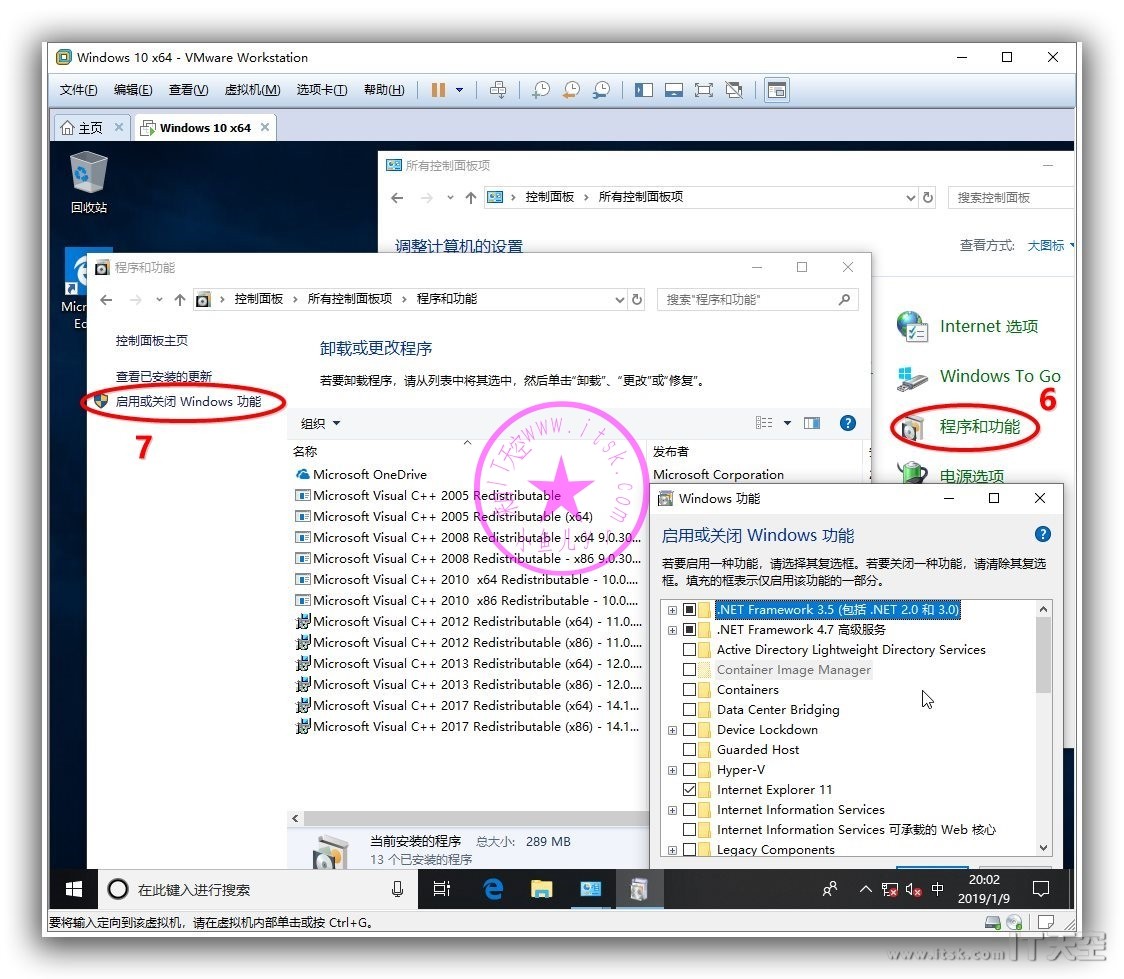Image resolution: width=1124 pixels, height=979 pixels.
Task: Expand the Legacy Components tree node
Action: pyautogui.click(x=672, y=850)
